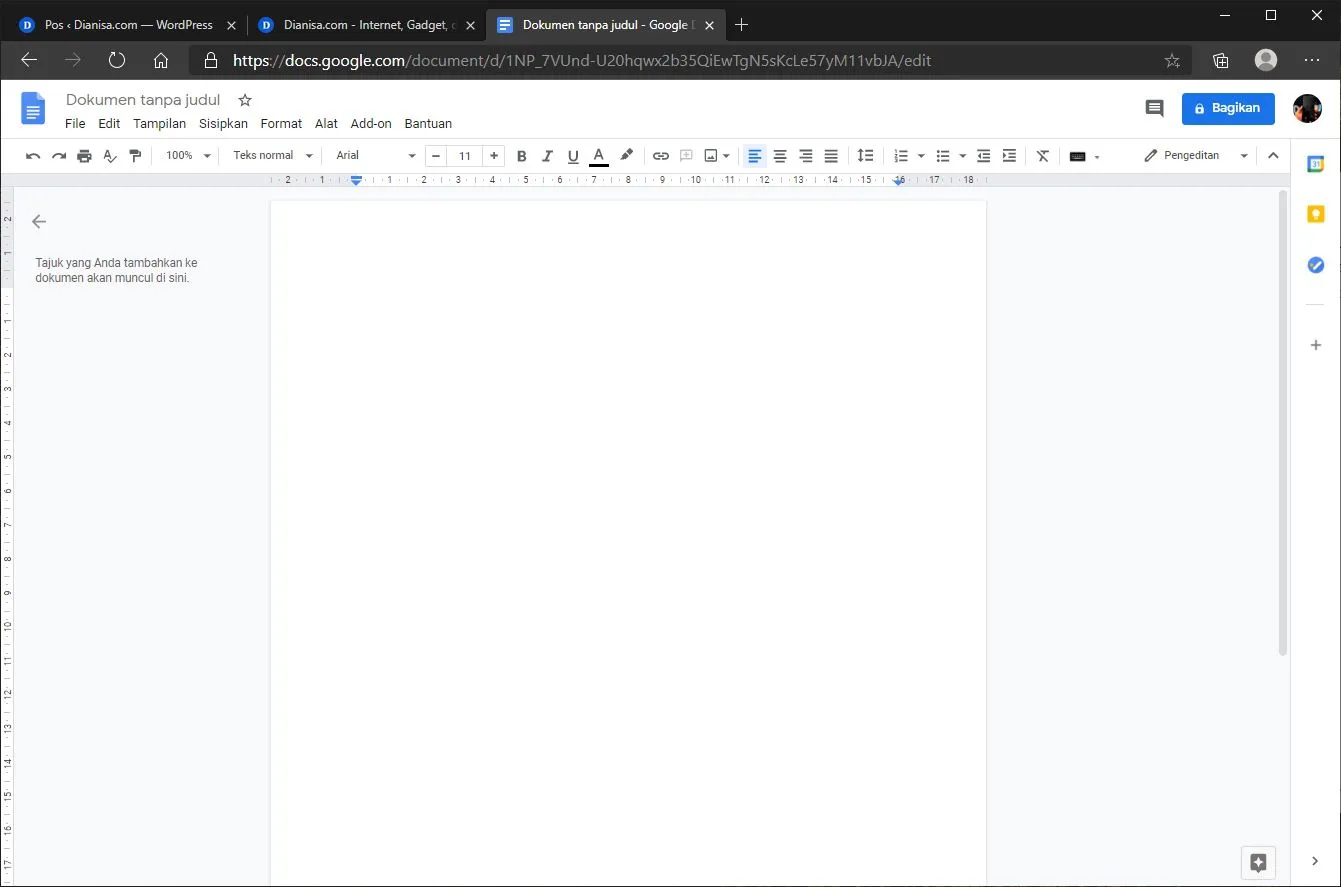Toggle italic formatting
The width and height of the screenshot is (1341, 887).
tap(547, 156)
